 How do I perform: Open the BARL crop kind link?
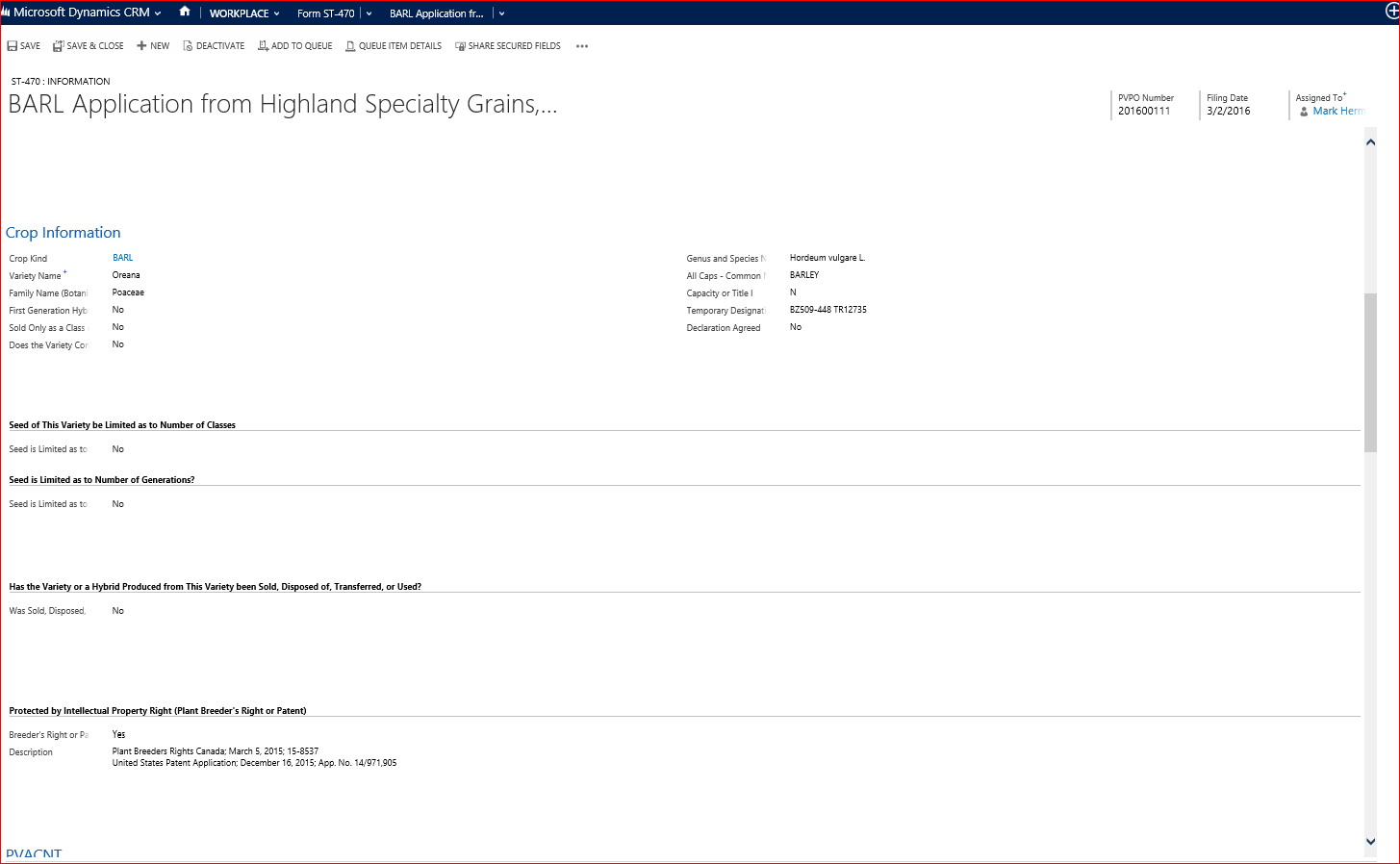click(x=123, y=258)
